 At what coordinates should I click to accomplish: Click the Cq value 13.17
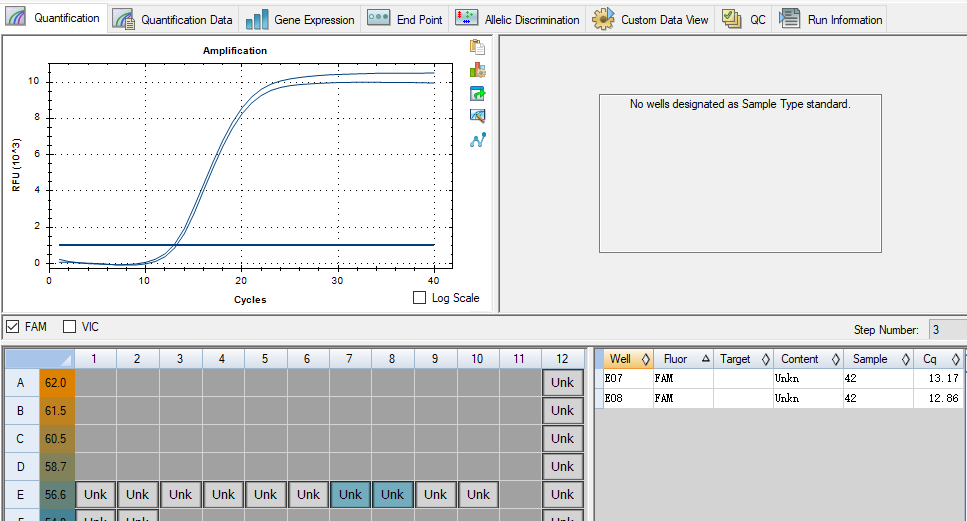[x=944, y=378]
